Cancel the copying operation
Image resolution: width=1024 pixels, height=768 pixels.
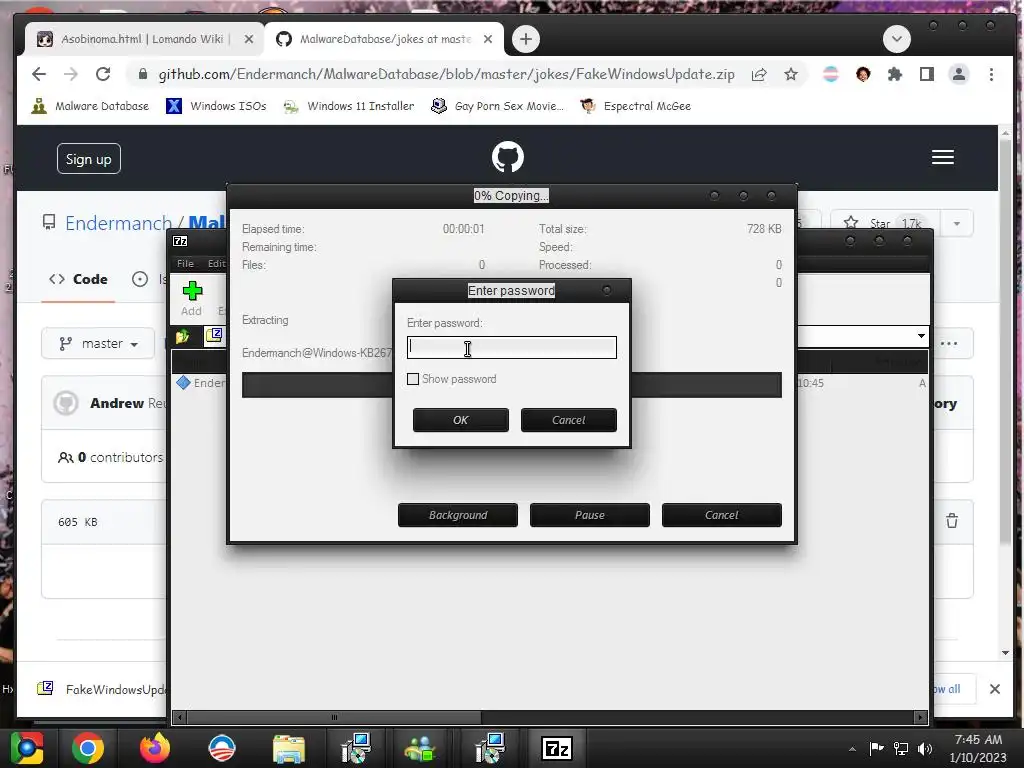722,515
